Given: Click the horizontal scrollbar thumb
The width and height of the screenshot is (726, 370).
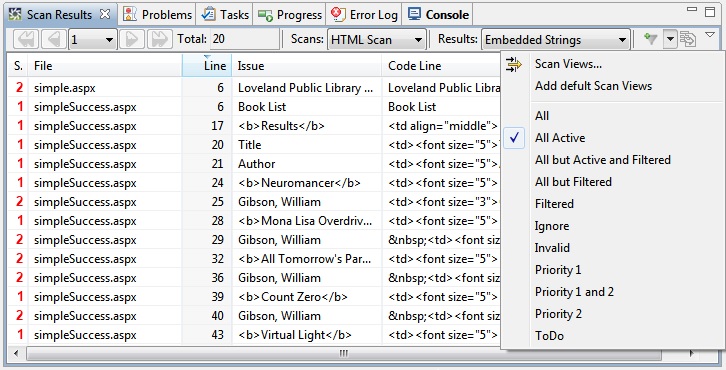Looking at the screenshot, I should [344, 354].
